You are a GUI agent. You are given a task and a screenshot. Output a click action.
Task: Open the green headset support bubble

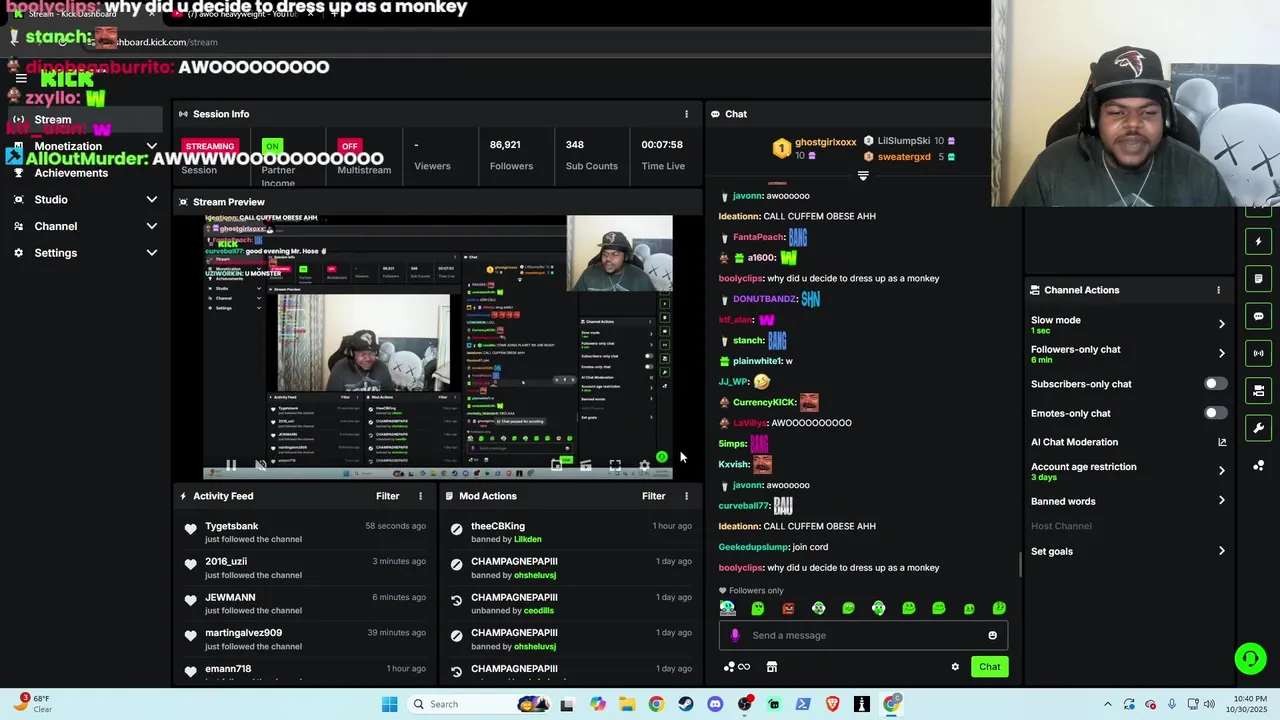tap(1250, 658)
